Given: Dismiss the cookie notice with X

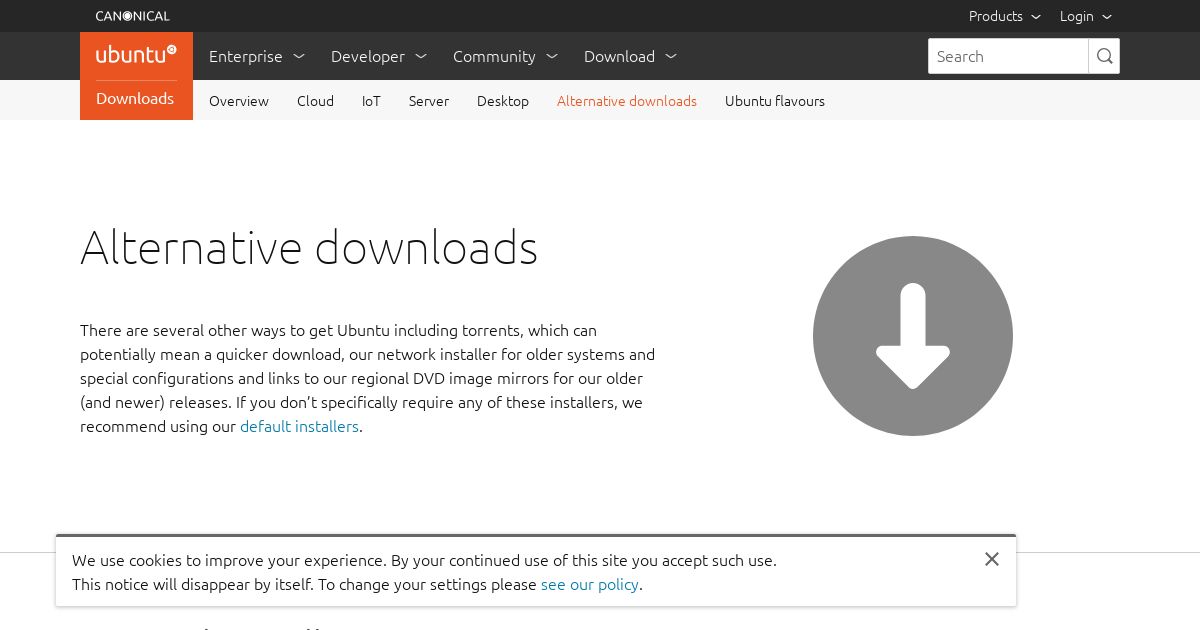Looking at the screenshot, I should coord(992,559).
